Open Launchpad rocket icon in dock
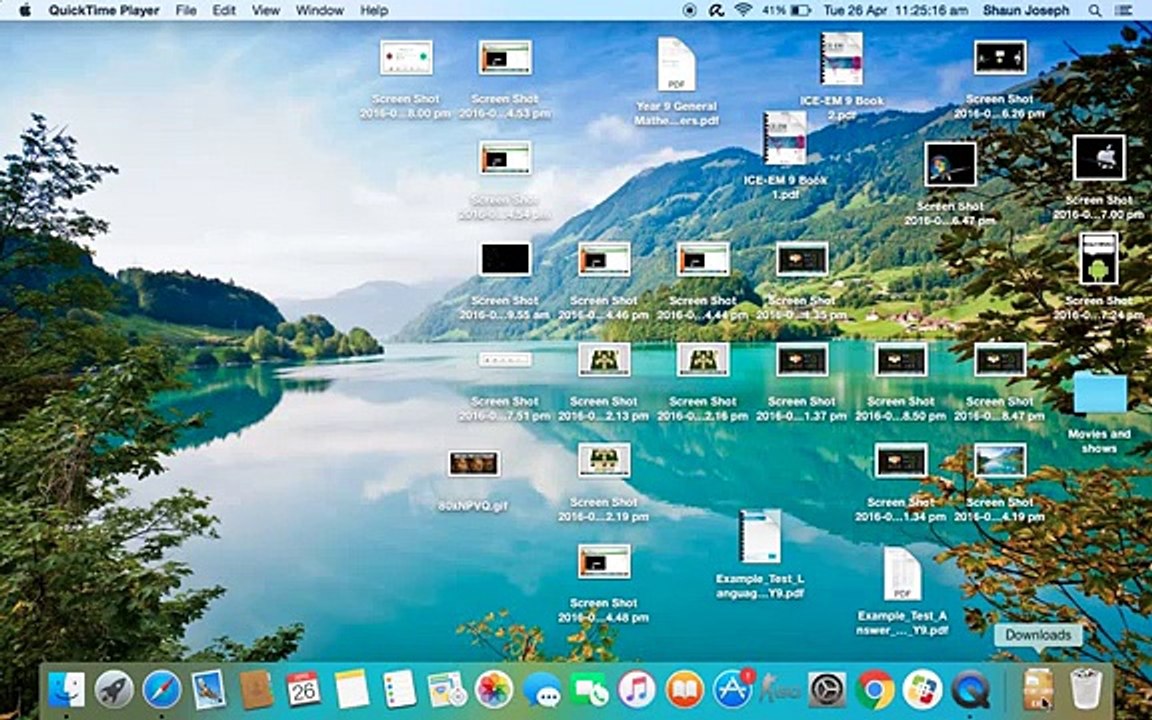 pyautogui.click(x=114, y=689)
